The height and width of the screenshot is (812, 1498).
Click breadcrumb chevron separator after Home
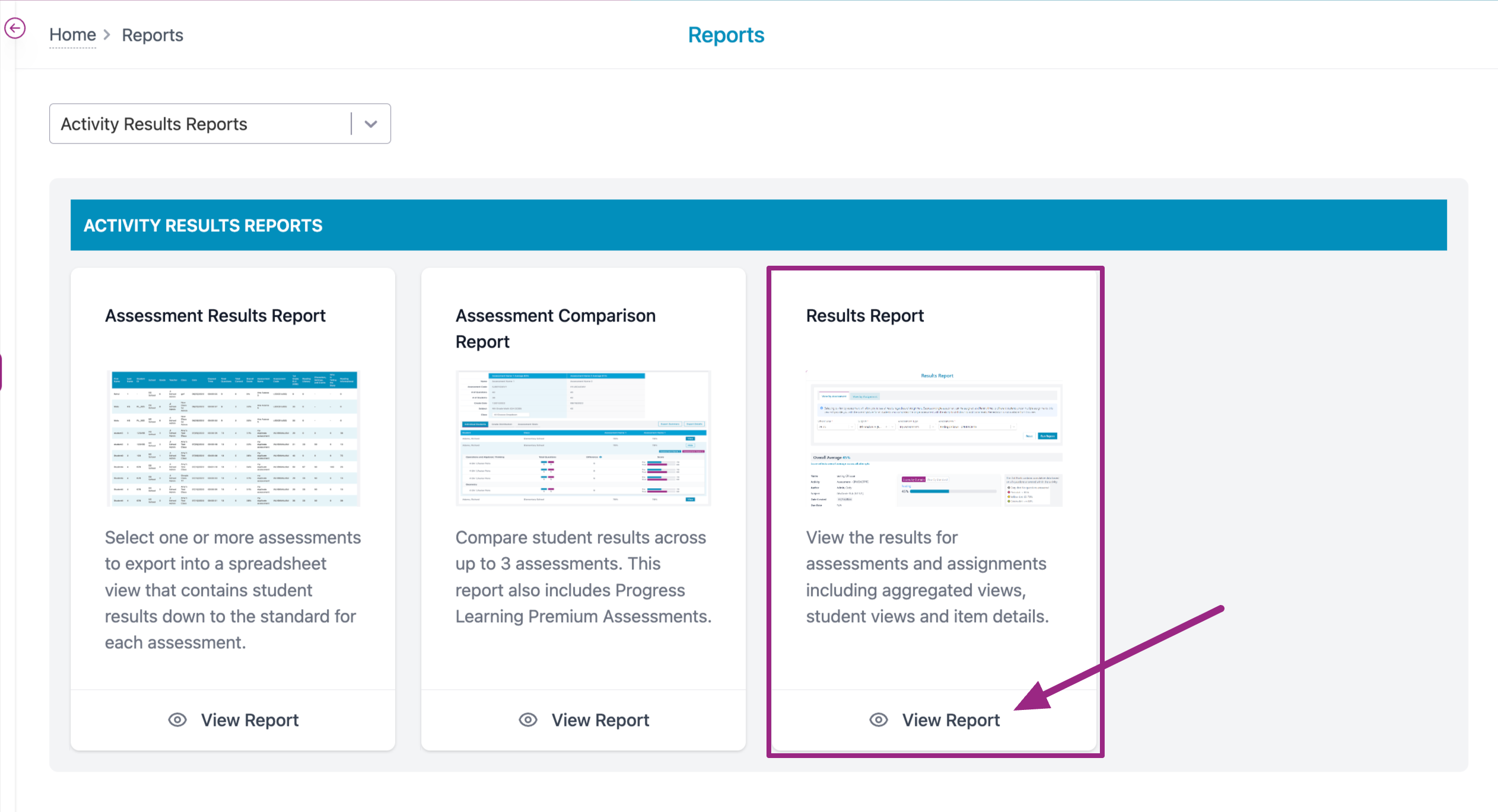point(107,35)
